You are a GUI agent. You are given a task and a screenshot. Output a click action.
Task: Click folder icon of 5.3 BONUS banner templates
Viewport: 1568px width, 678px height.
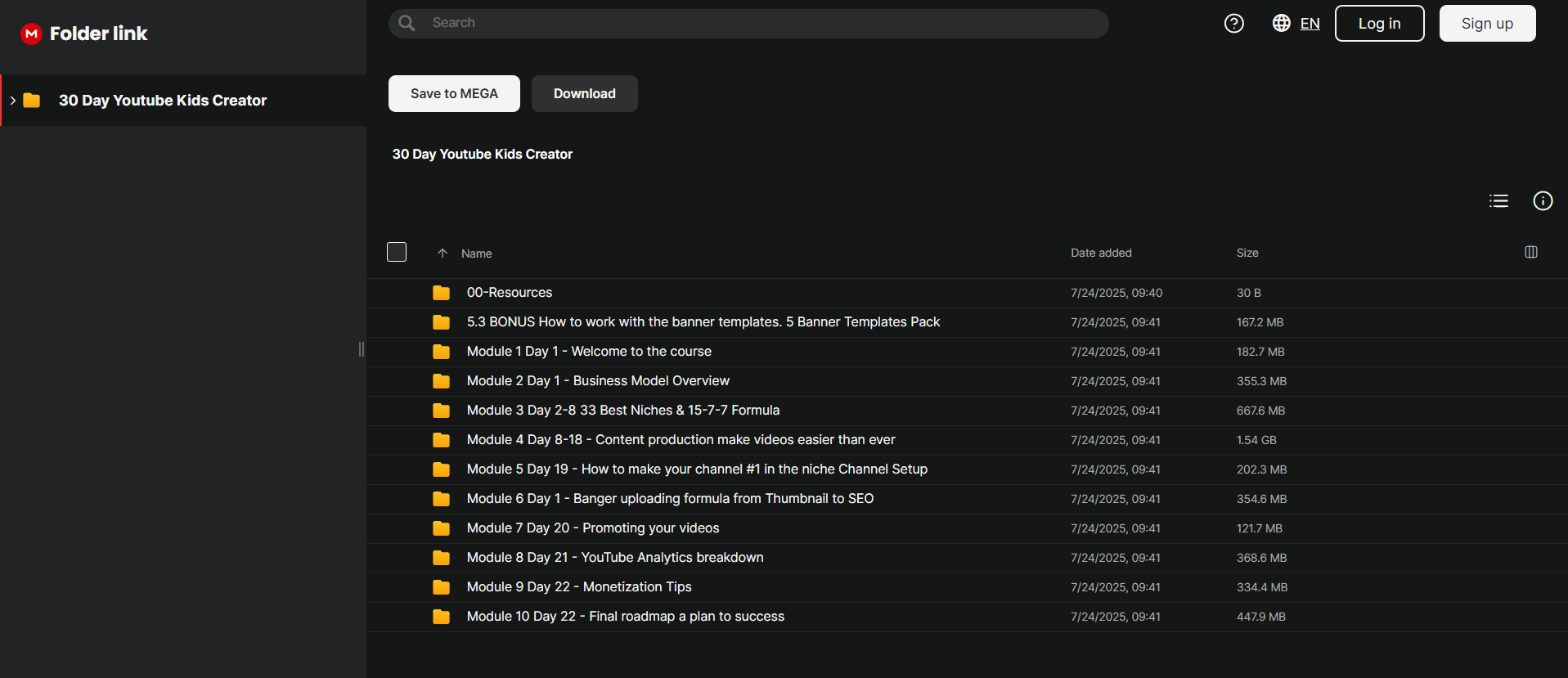(441, 322)
